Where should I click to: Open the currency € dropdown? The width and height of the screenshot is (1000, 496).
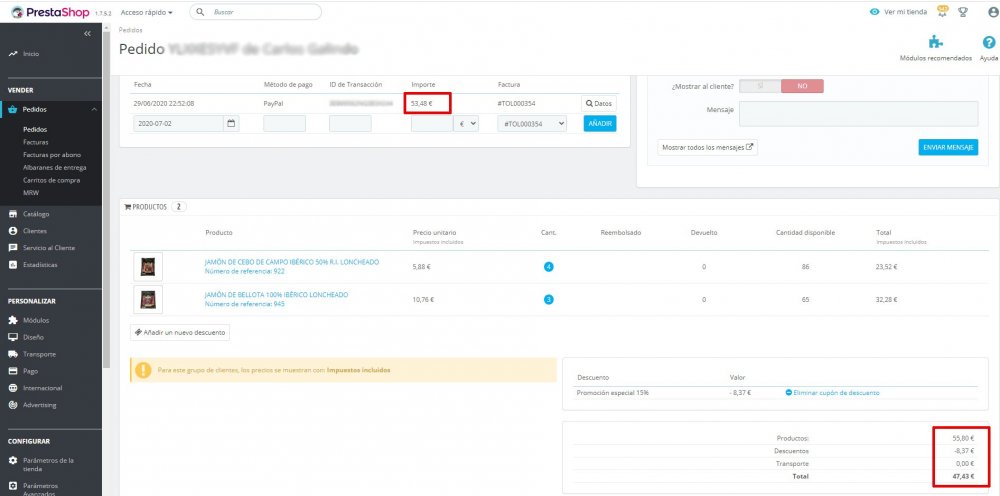(466, 124)
